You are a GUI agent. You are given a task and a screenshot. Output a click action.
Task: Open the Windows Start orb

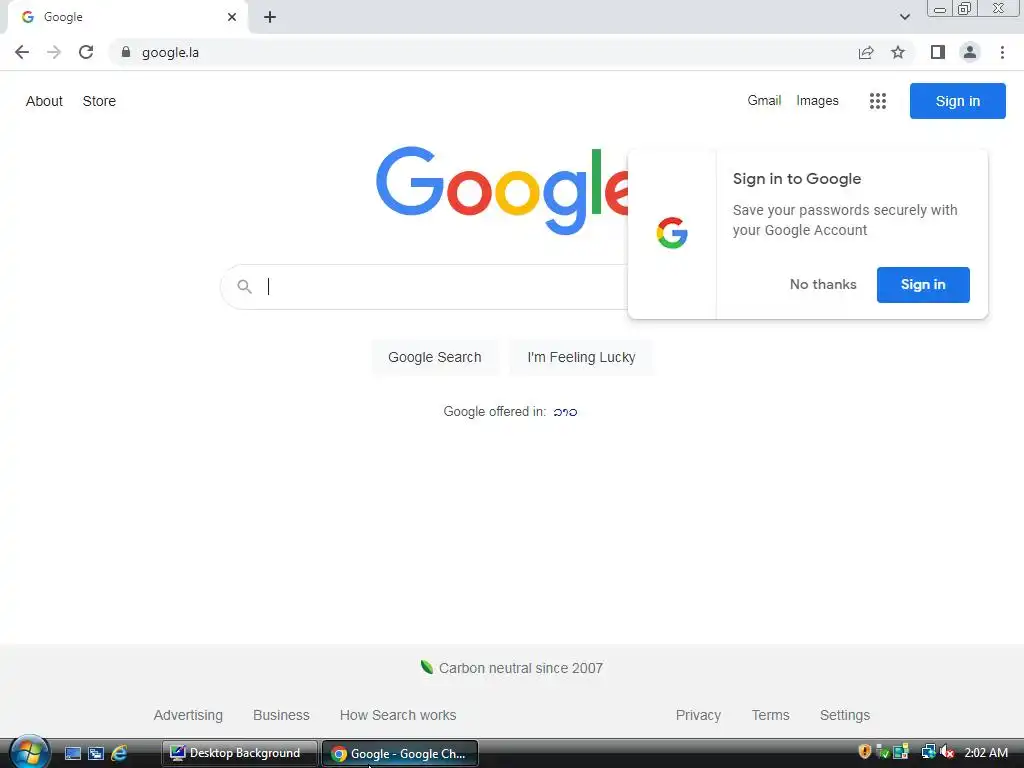point(29,752)
